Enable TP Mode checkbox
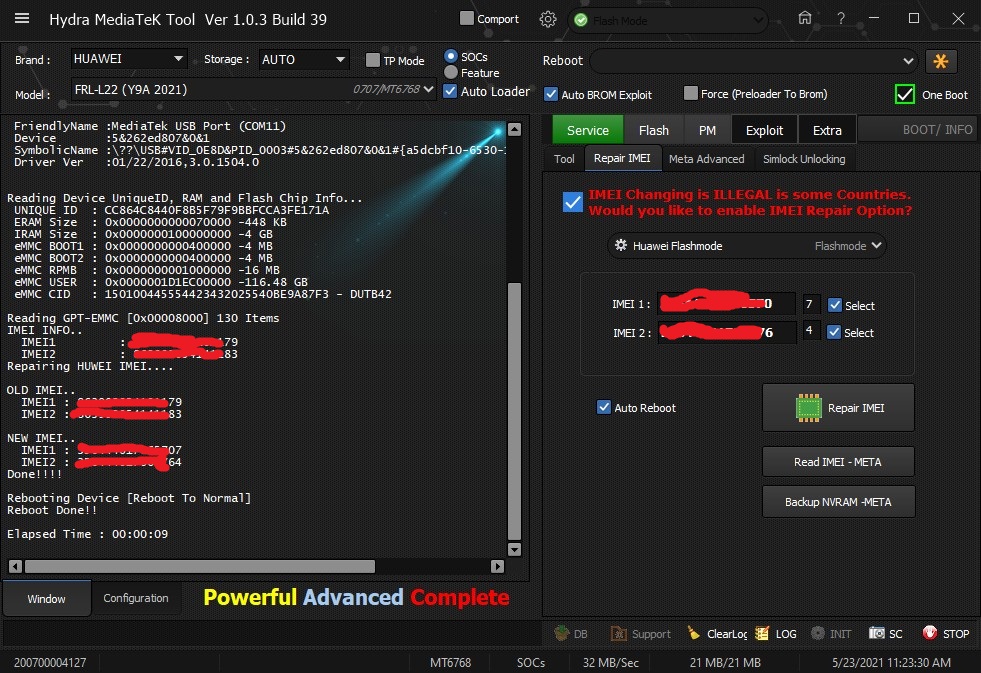 click(373, 60)
